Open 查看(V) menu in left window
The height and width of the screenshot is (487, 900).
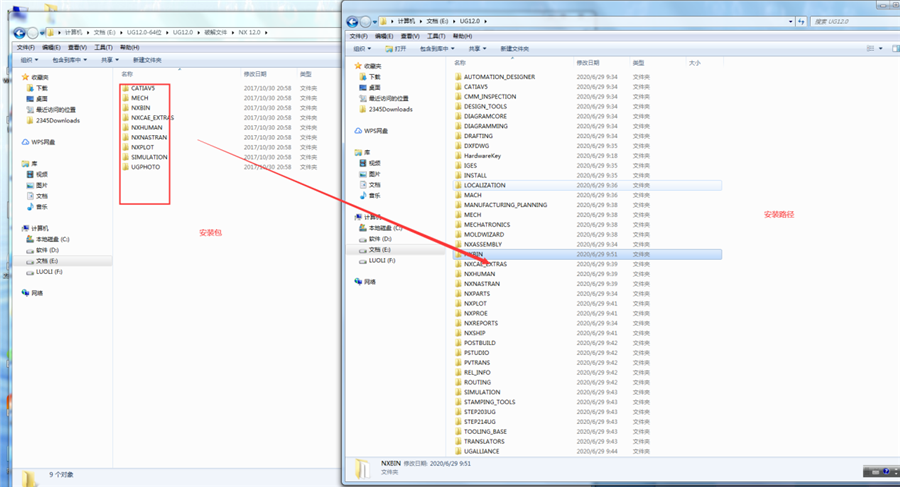[x=77, y=48]
